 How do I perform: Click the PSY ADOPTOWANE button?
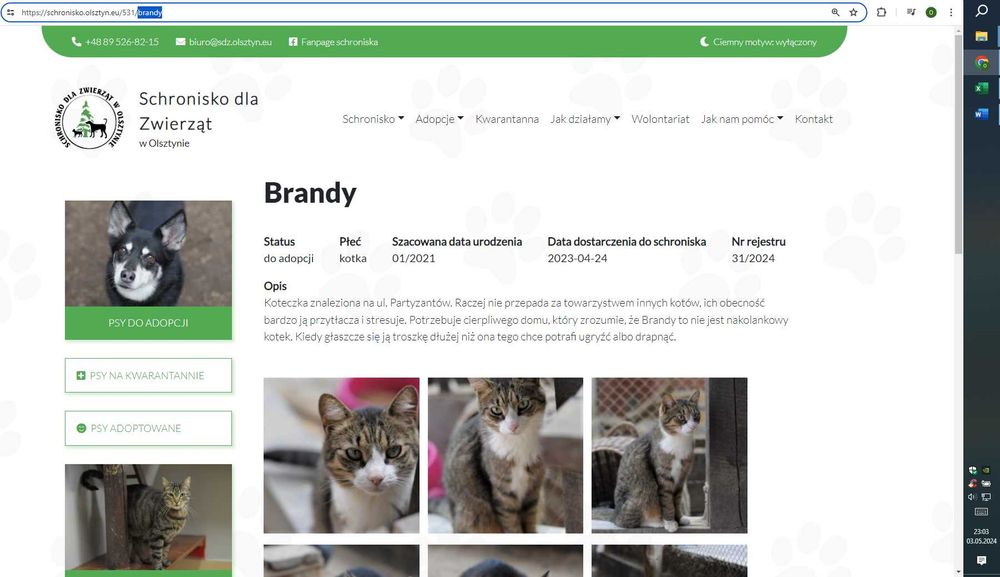149,428
